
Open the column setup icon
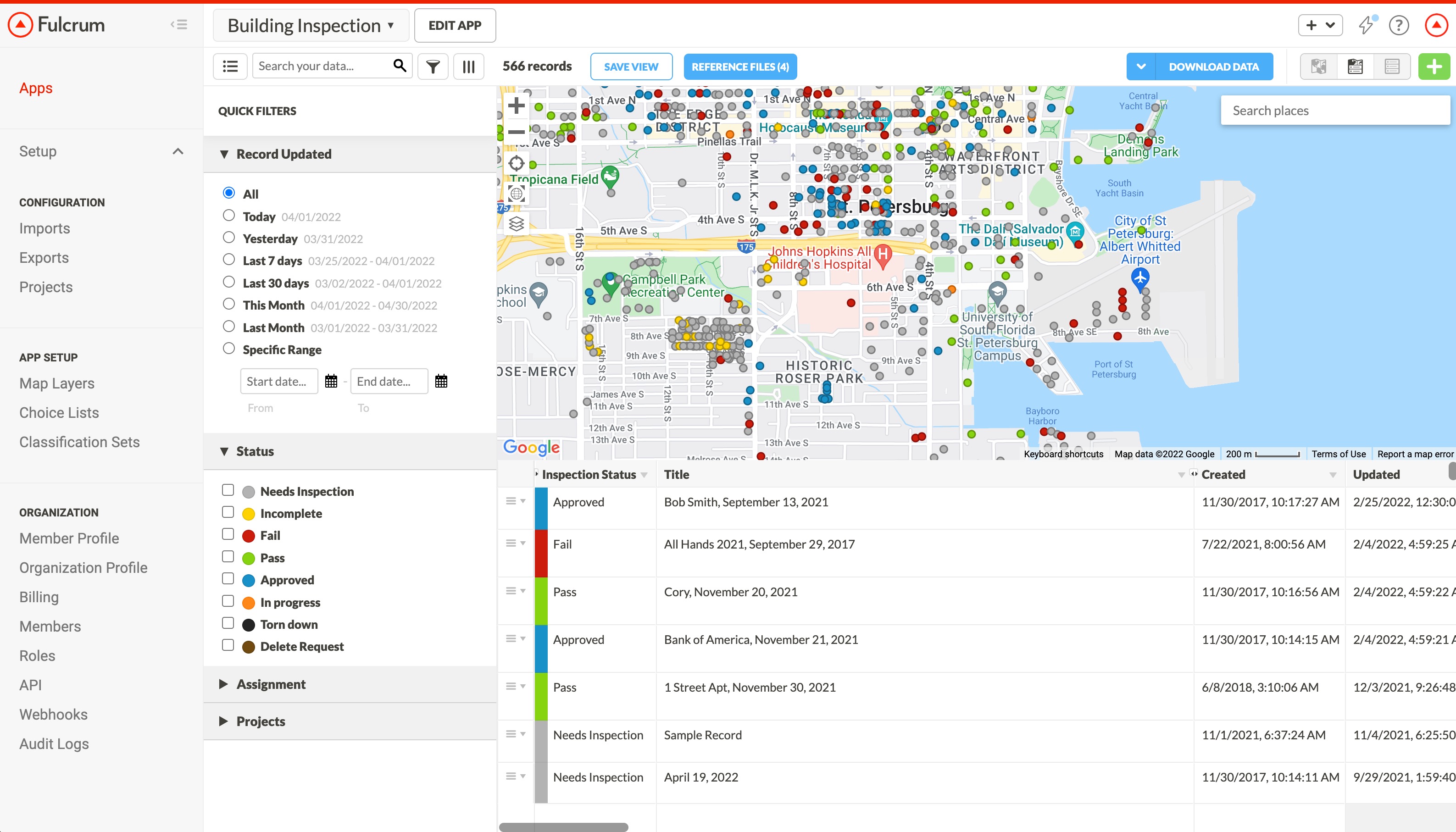pyautogui.click(x=468, y=67)
